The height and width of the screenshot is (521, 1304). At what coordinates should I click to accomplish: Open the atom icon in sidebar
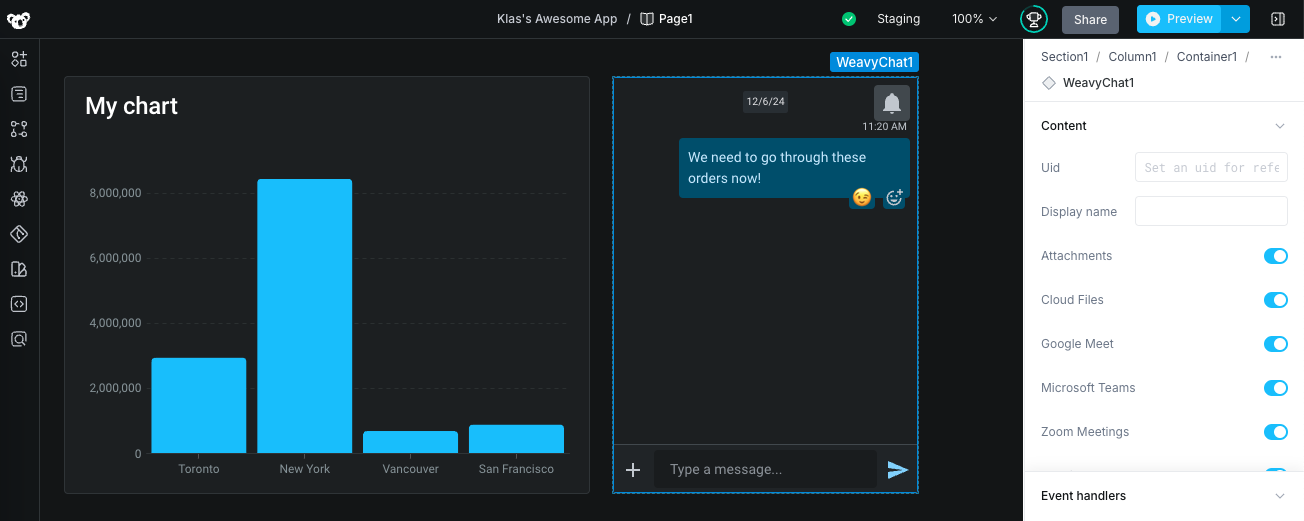pos(19,199)
